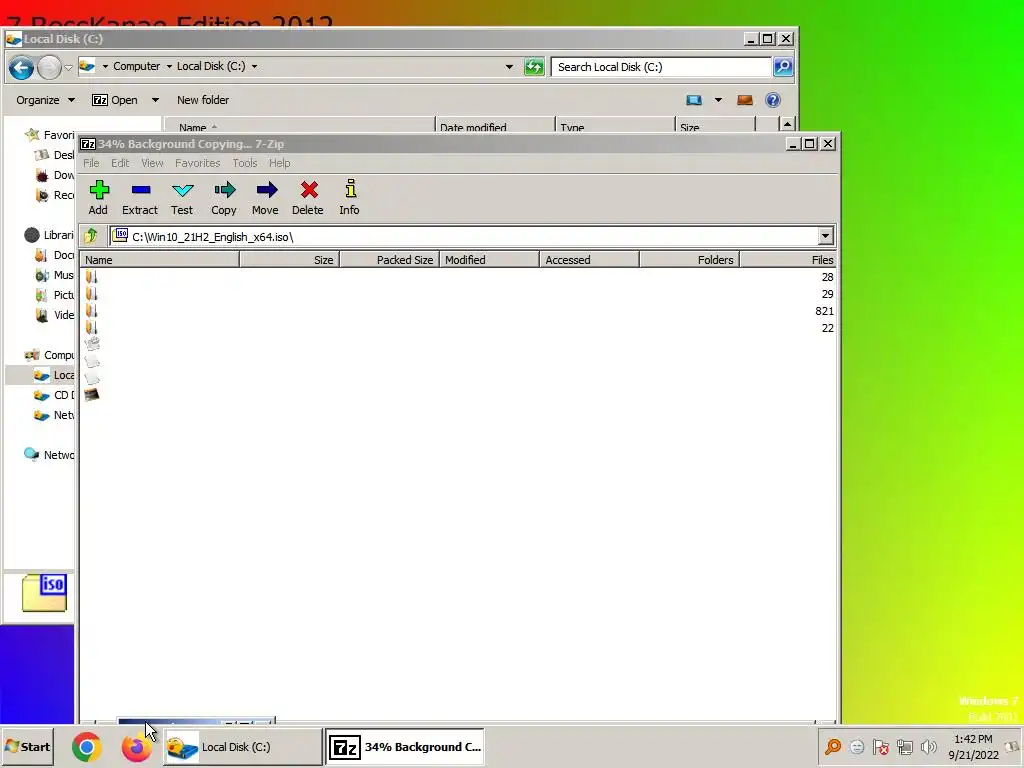Click the Start button
The width and height of the screenshot is (1024, 768).
27,746
